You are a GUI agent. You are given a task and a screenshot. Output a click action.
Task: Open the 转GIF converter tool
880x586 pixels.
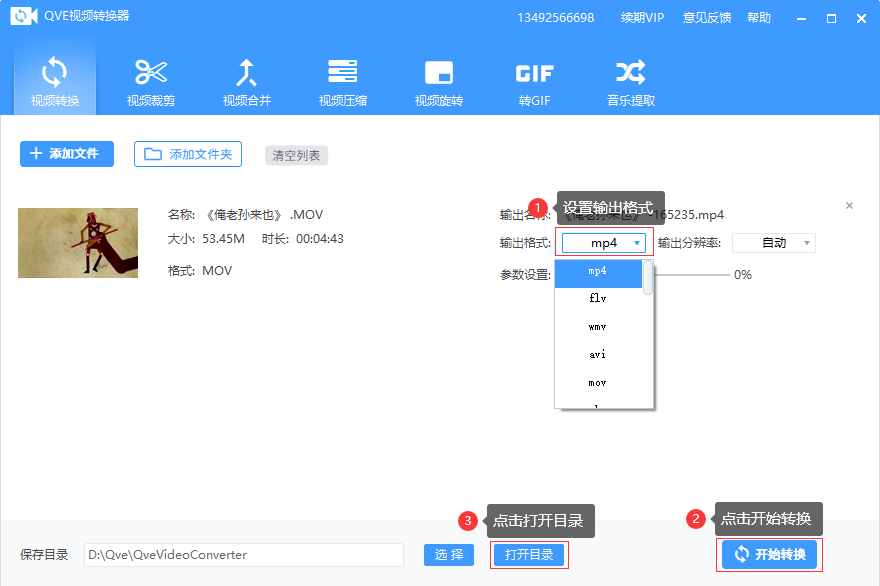click(x=534, y=81)
